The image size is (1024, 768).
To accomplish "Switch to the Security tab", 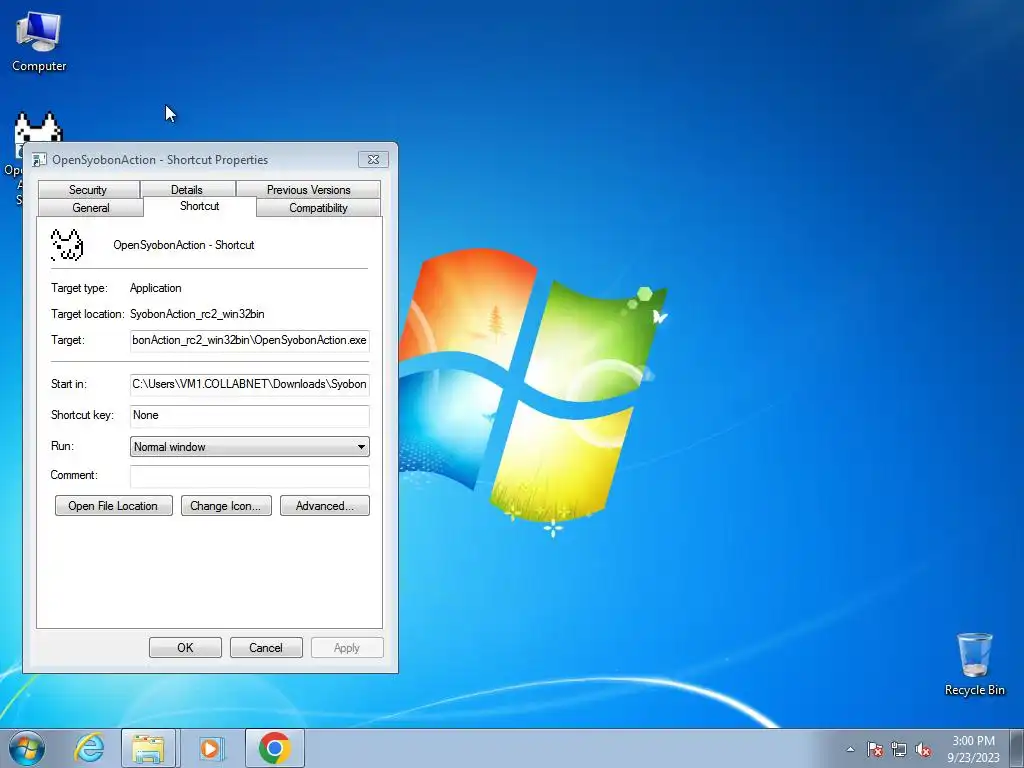I will pos(88,189).
